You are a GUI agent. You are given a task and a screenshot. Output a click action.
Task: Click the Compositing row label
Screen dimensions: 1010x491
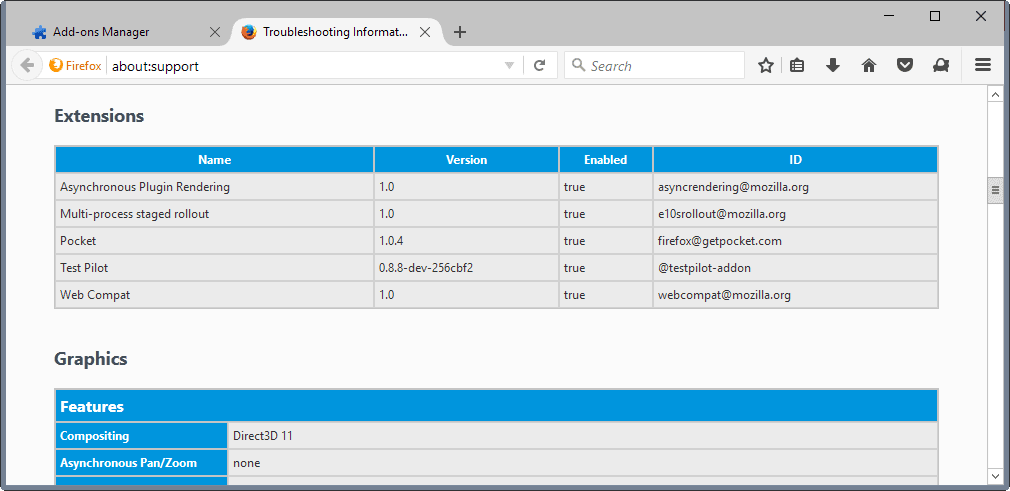pos(142,436)
